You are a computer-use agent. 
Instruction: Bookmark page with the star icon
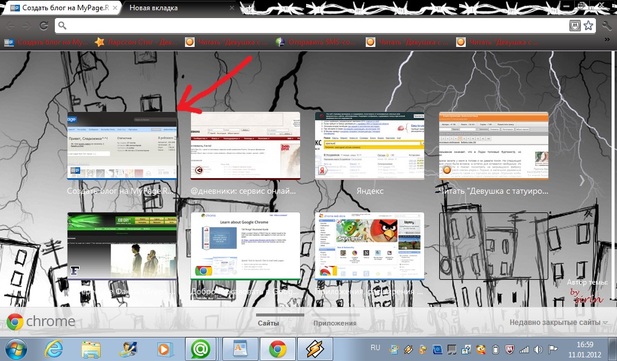point(588,26)
